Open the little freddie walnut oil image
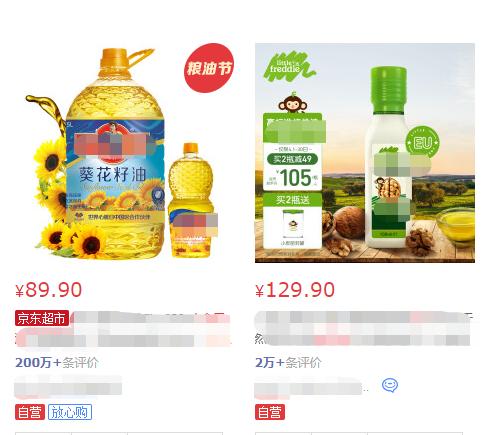Screen dimensions: 483x435 pyautogui.click(x=365, y=153)
